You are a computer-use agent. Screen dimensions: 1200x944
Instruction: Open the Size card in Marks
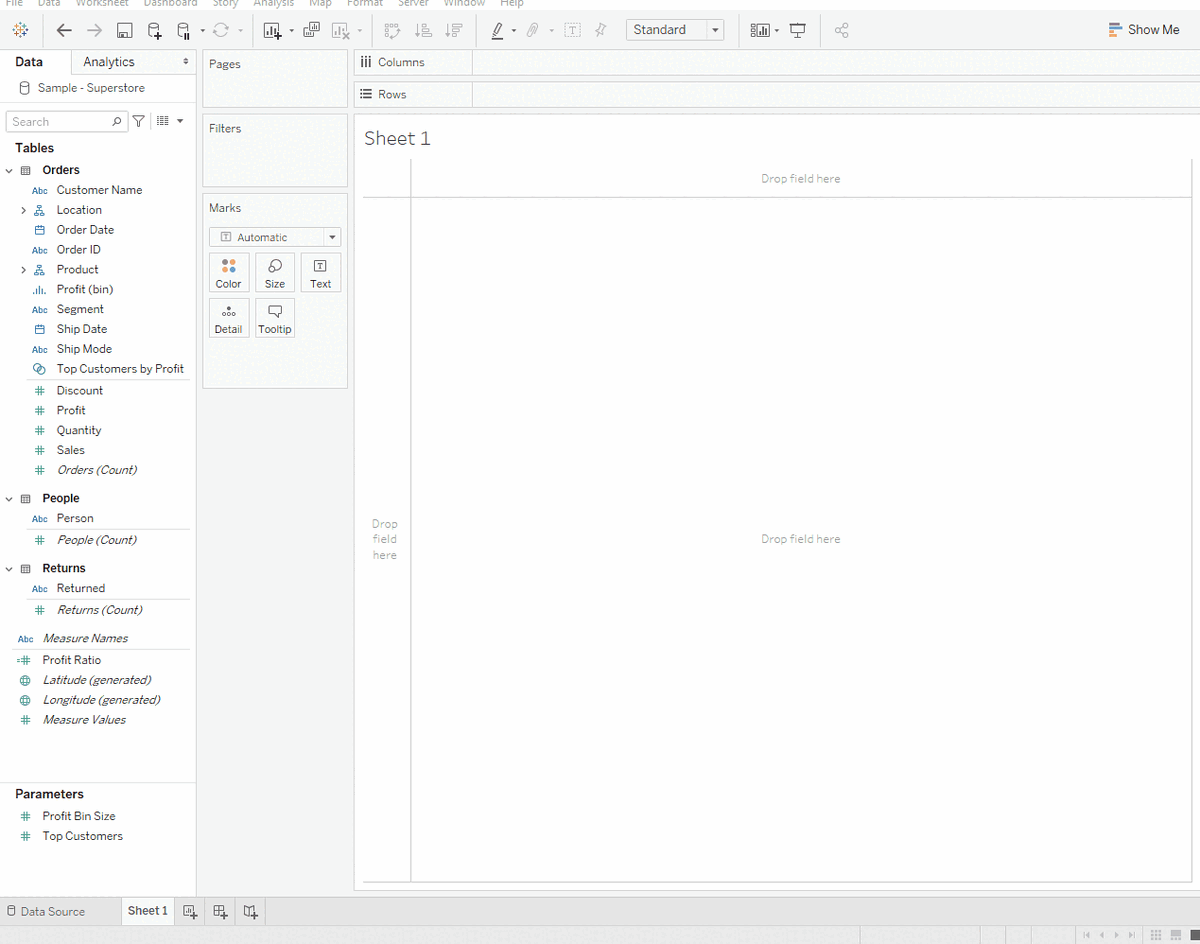point(275,272)
